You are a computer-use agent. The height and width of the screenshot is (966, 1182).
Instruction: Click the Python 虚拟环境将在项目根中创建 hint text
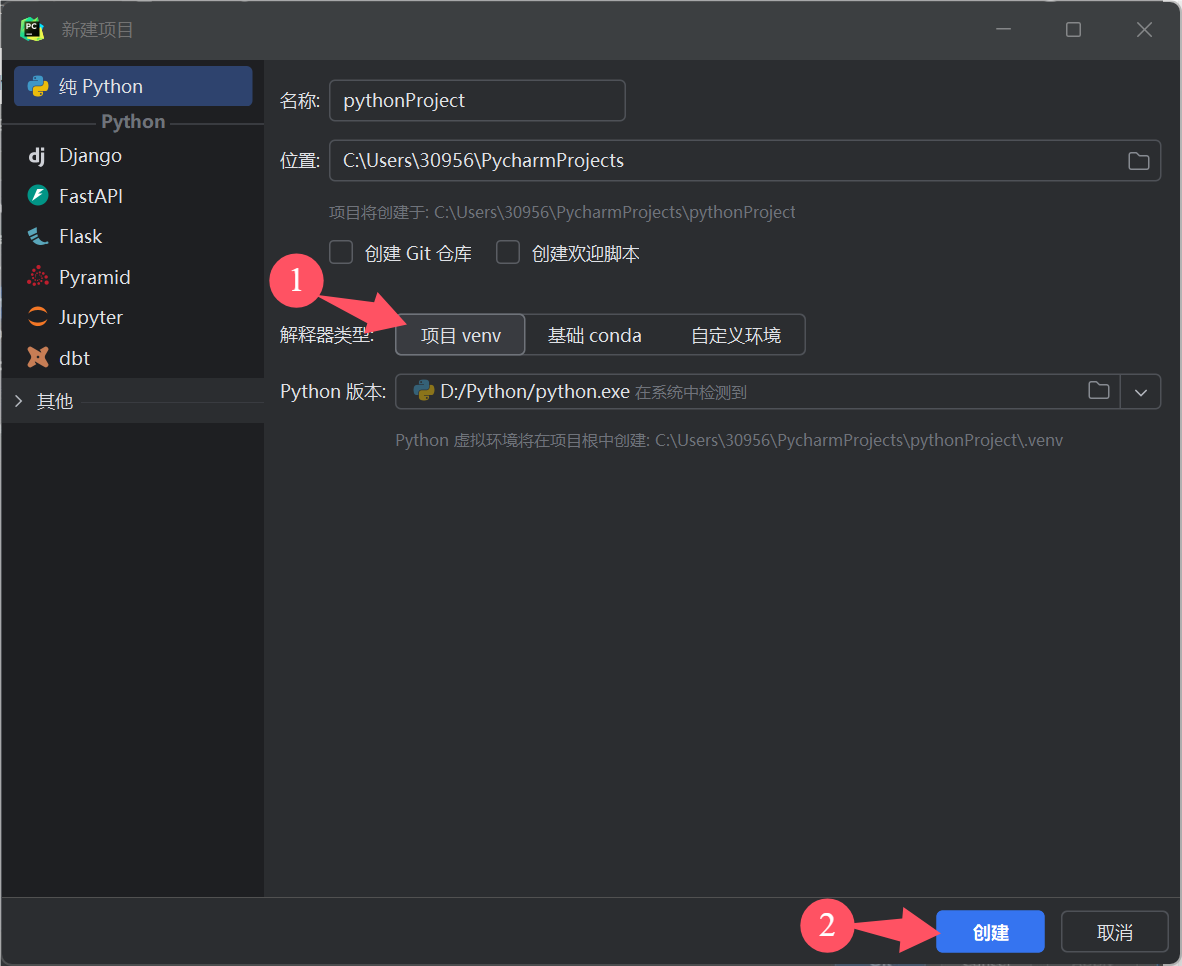click(x=729, y=440)
